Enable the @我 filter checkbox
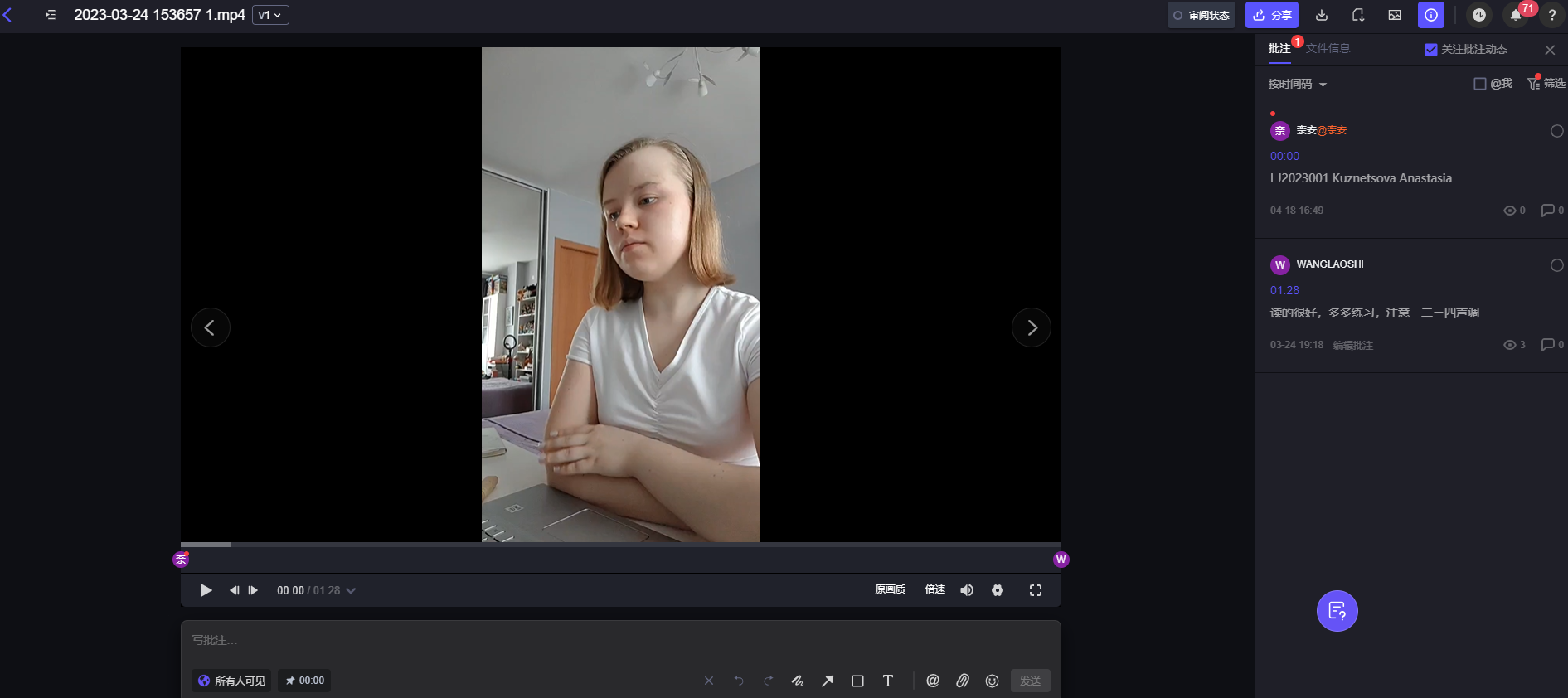This screenshot has width=1568, height=698. pos(1479,84)
